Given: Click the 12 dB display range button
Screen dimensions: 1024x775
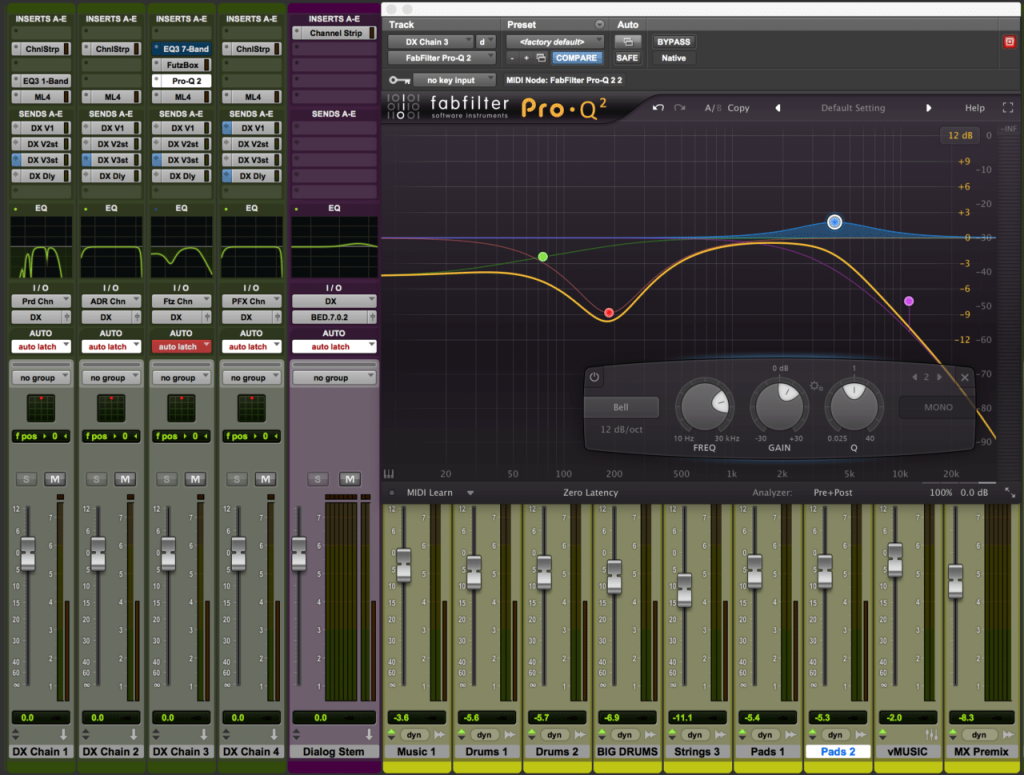Looking at the screenshot, I should click(x=960, y=135).
